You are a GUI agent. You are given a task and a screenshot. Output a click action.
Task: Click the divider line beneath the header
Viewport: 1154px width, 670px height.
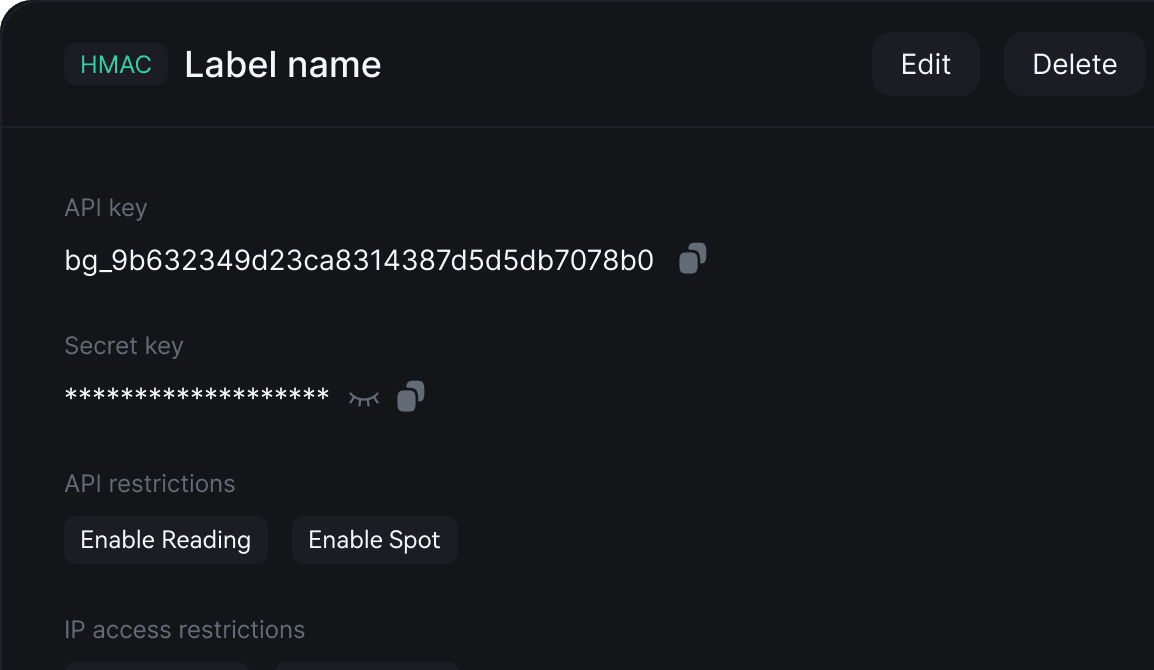[x=576, y=127]
